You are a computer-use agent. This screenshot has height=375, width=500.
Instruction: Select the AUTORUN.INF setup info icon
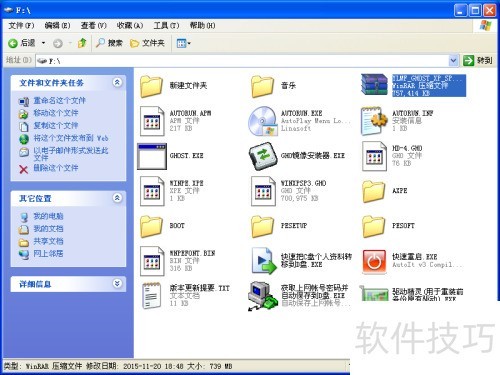click(x=374, y=121)
